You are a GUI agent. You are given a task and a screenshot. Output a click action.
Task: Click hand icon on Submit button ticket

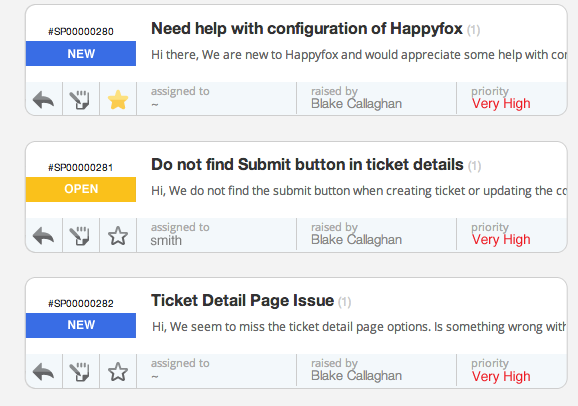pos(80,236)
